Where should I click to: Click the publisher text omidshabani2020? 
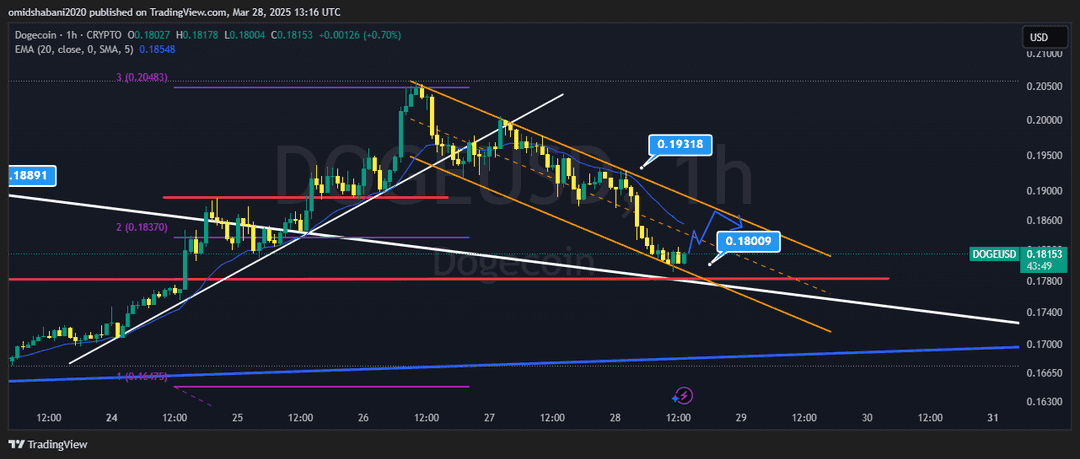click(48, 12)
